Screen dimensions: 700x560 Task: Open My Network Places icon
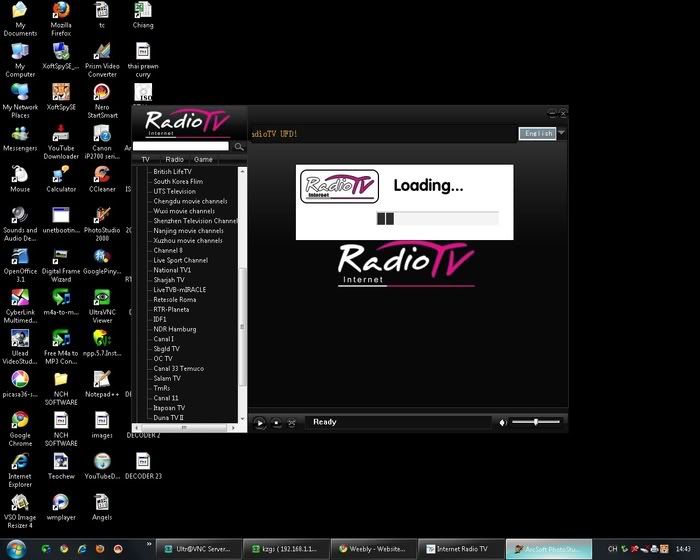point(20,101)
